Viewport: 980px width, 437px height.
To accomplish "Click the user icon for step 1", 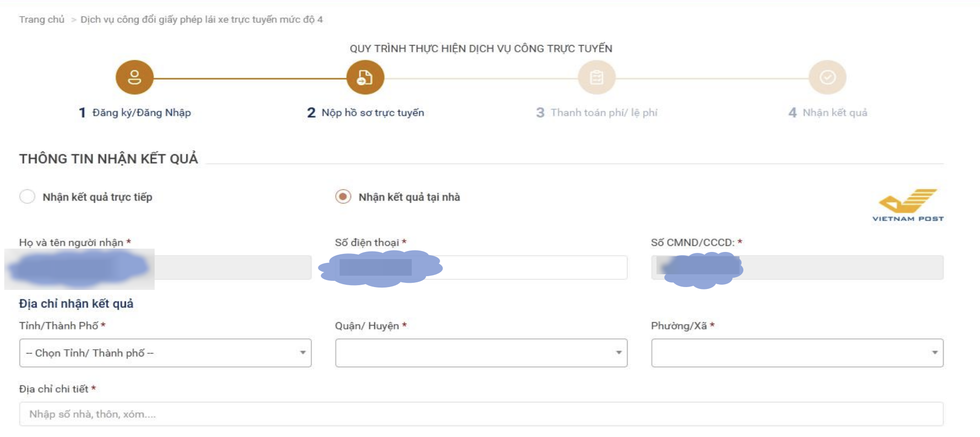I will coord(134,77).
